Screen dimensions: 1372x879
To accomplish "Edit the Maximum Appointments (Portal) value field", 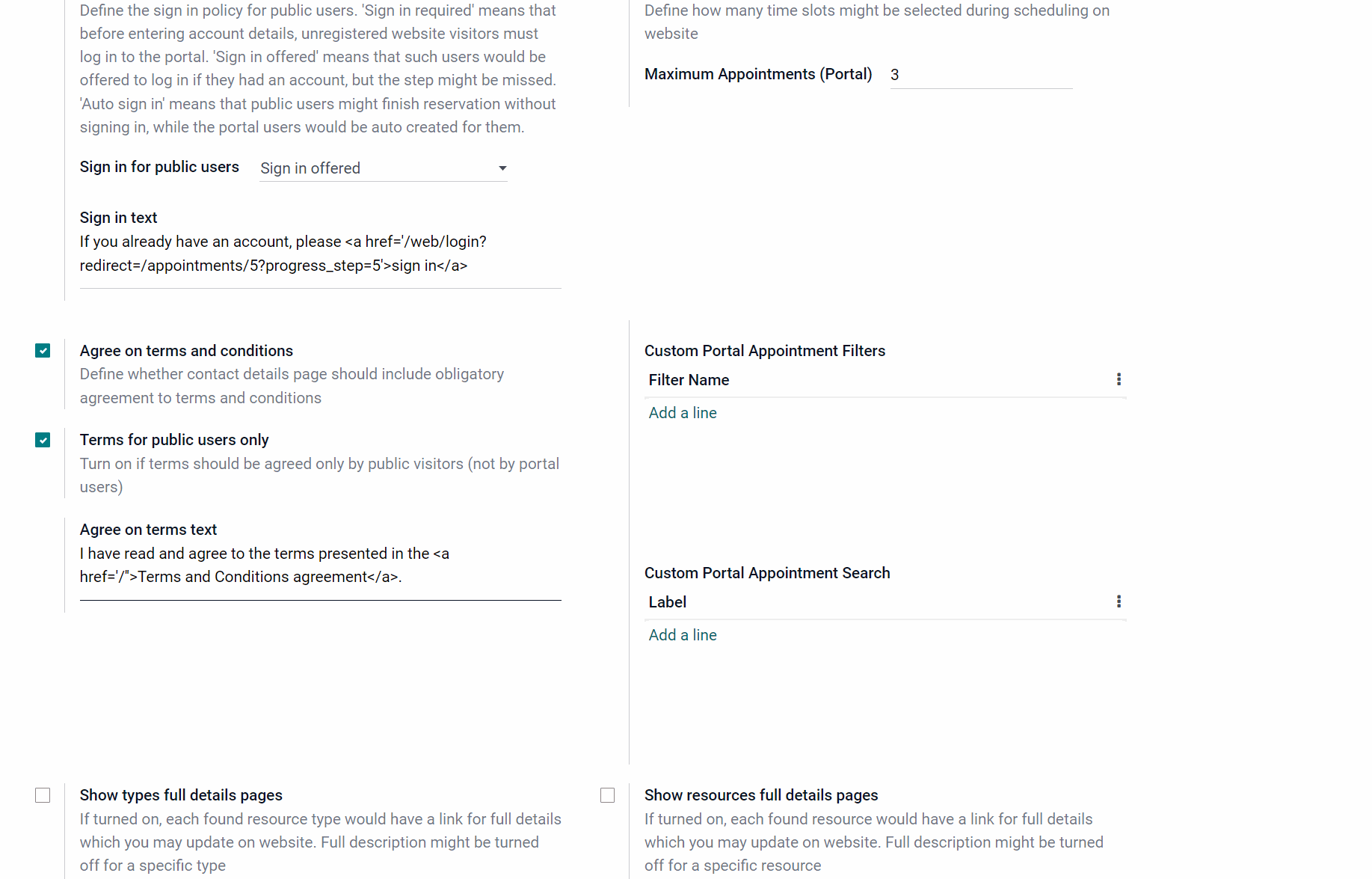I will pyautogui.click(x=981, y=75).
